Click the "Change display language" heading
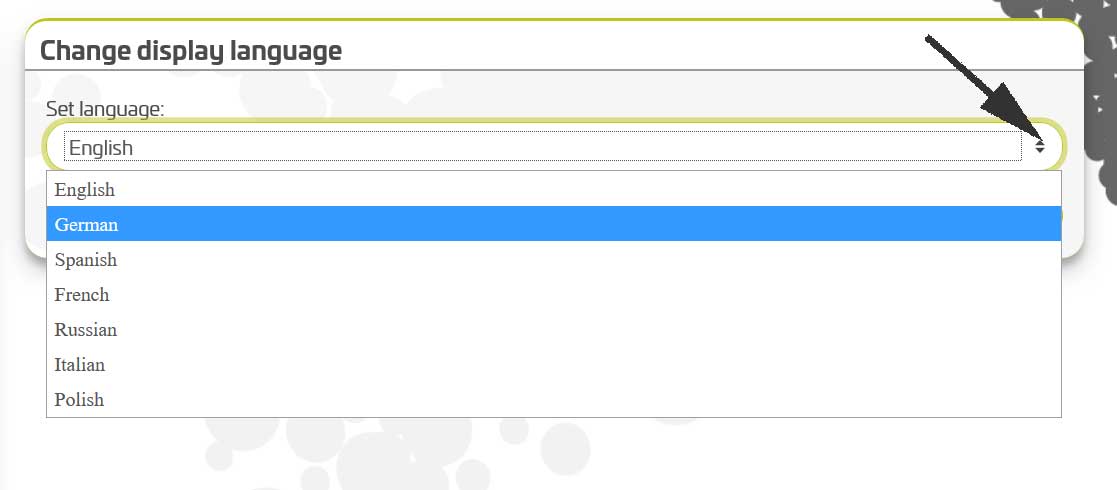This screenshot has width=1117, height=490. 191,51
